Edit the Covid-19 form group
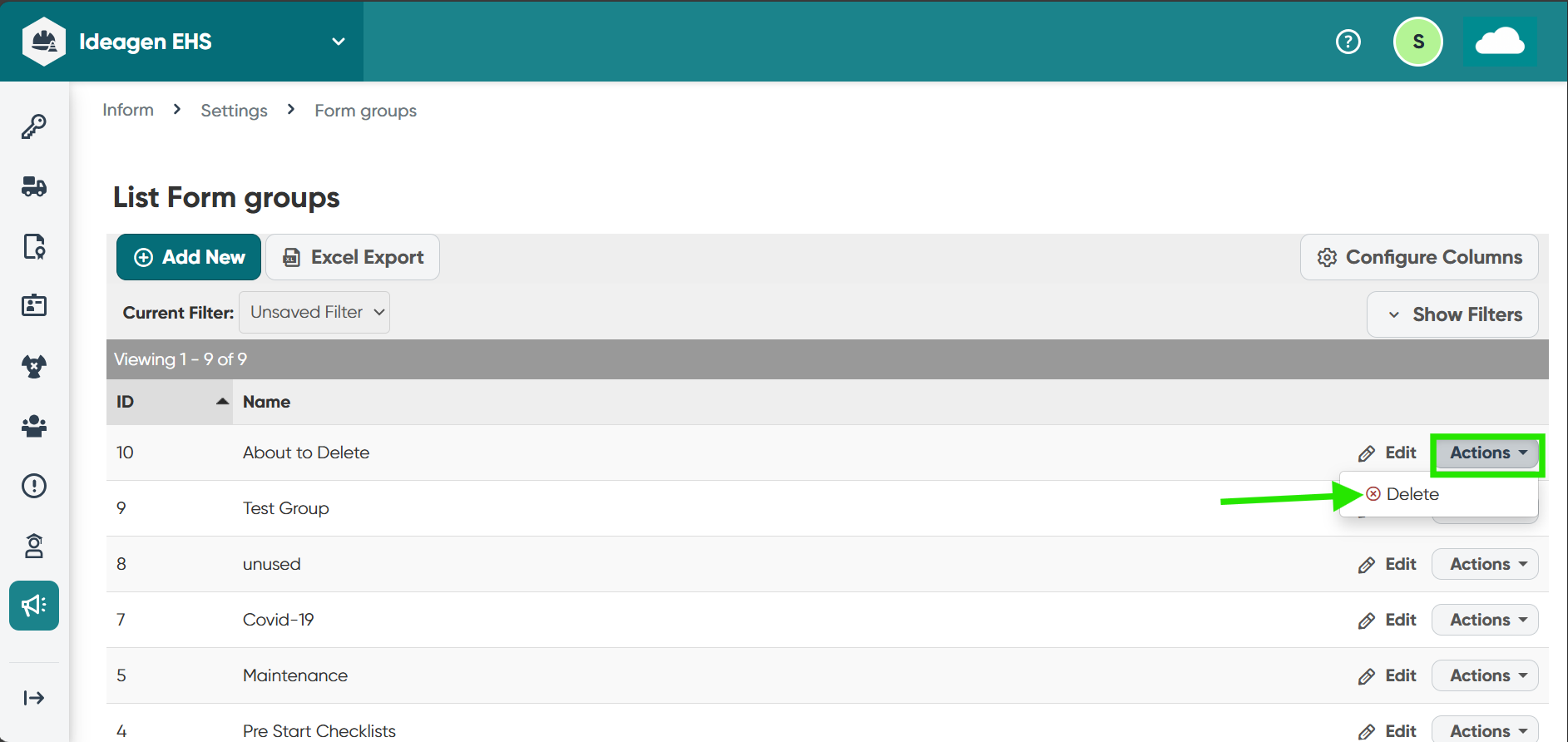 click(x=1387, y=620)
